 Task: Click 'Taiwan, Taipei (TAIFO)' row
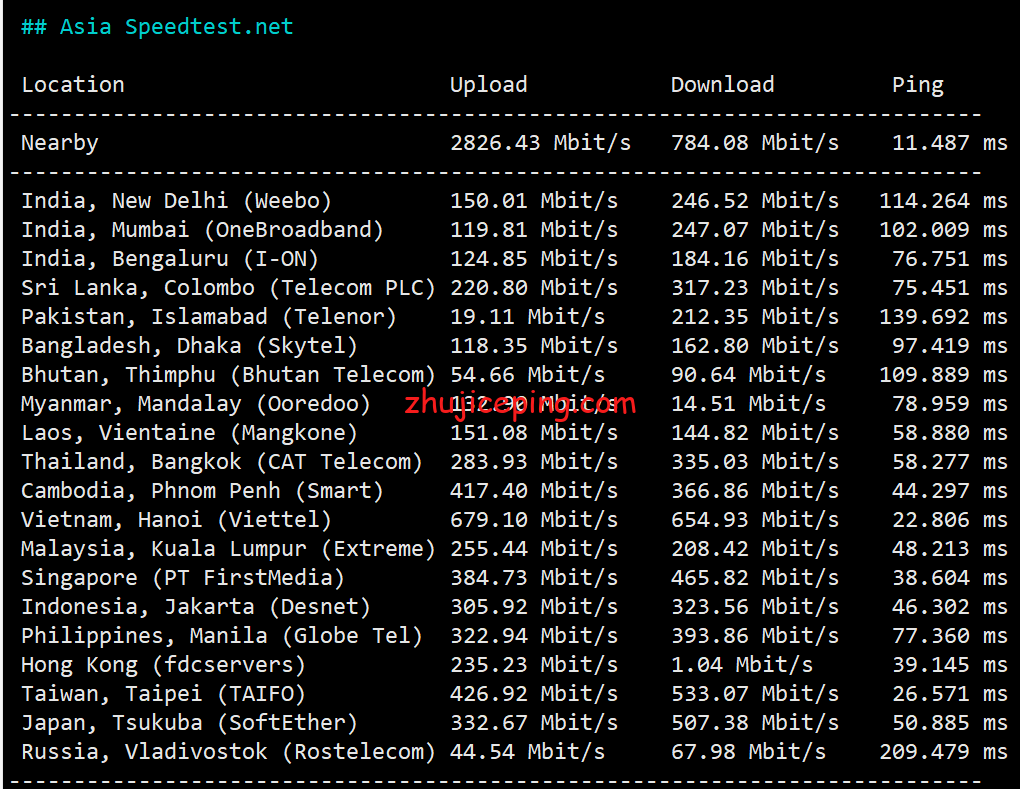point(515,694)
